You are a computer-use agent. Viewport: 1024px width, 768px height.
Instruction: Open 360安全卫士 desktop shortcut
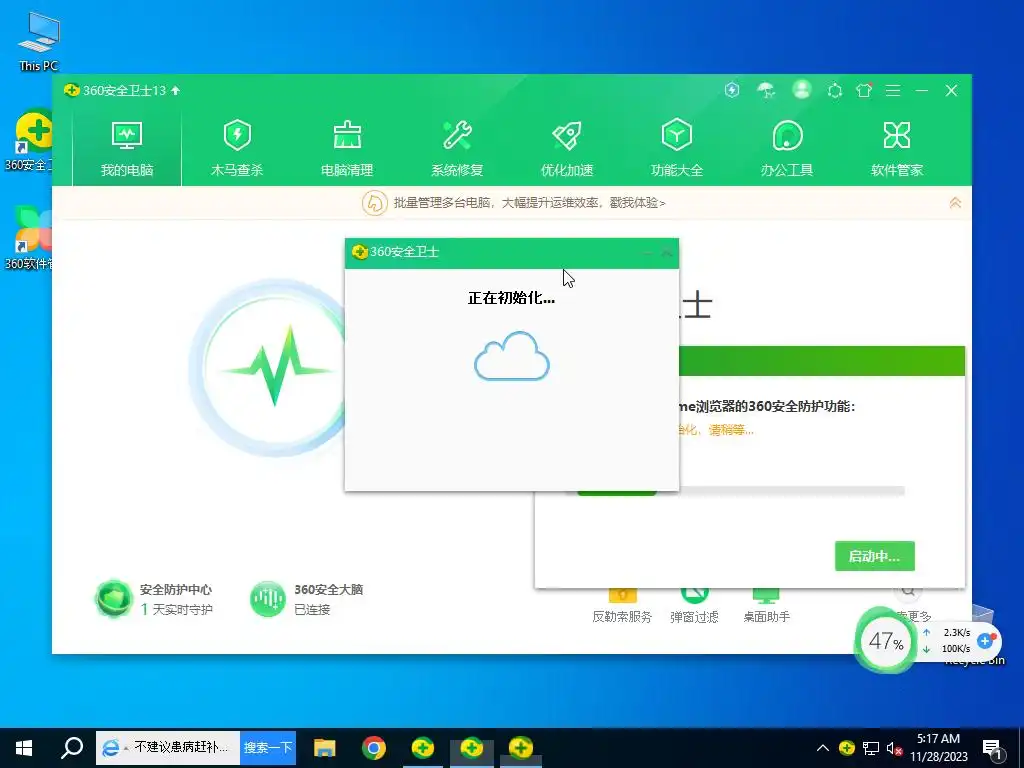tap(30, 140)
